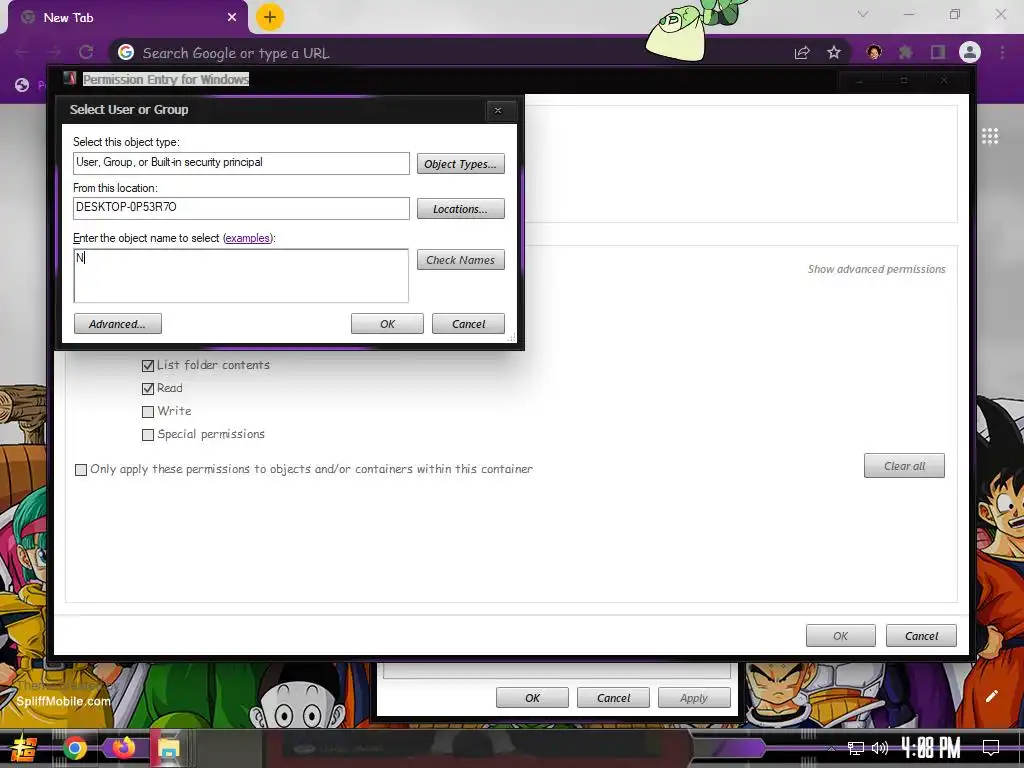The image size is (1024, 768).
Task: Open the notification center
Action: coord(991,748)
